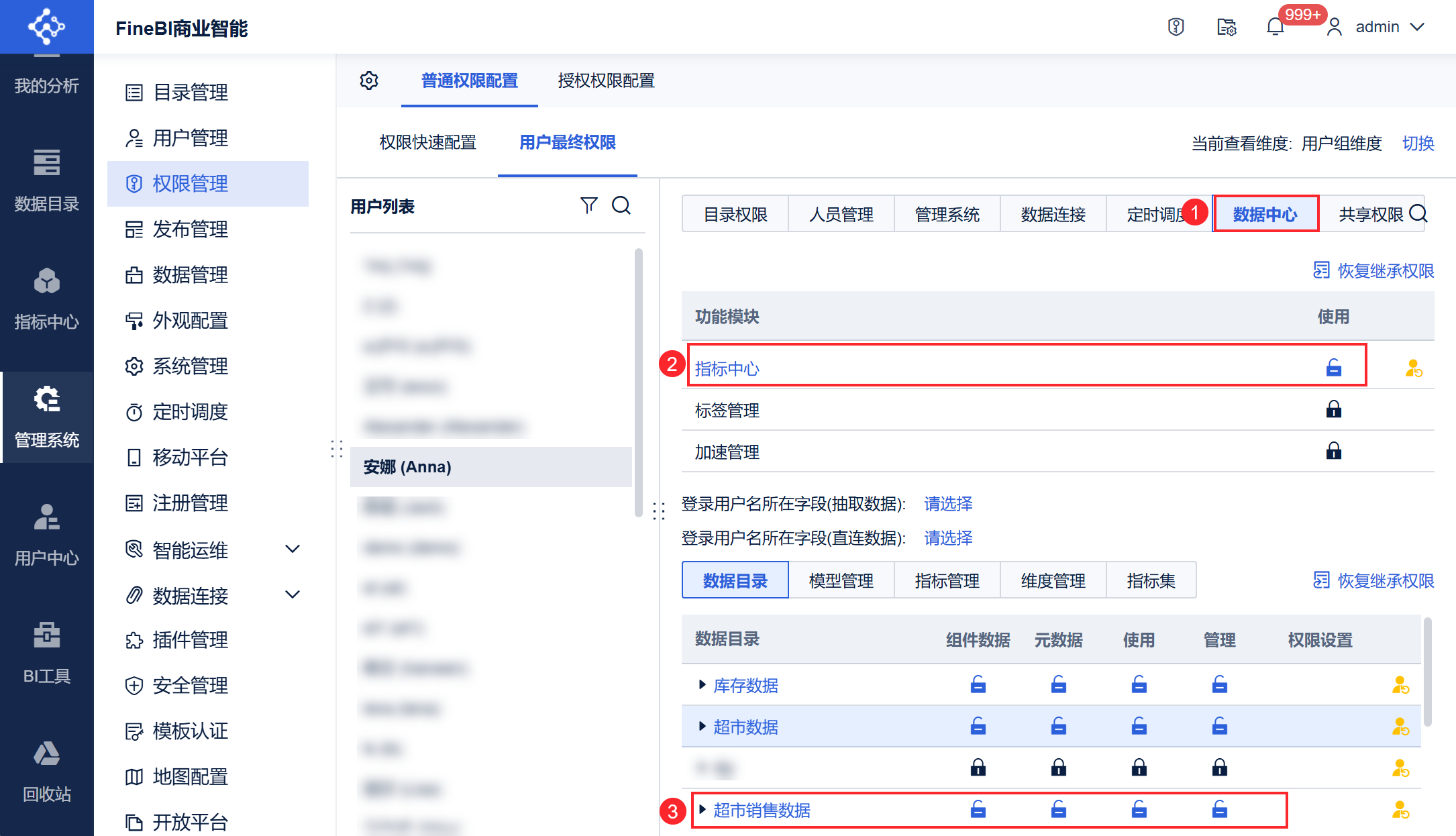Click the 切换 dimension link
Viewport: 1456px width, 836px height.
1418,143
